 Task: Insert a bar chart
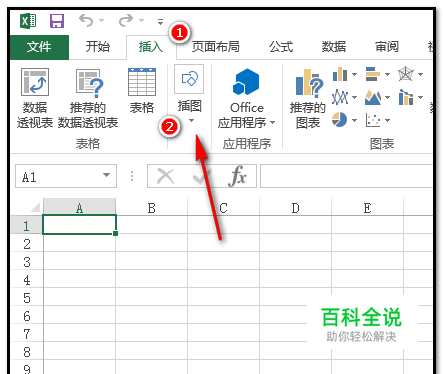click(x=373, y=74)
